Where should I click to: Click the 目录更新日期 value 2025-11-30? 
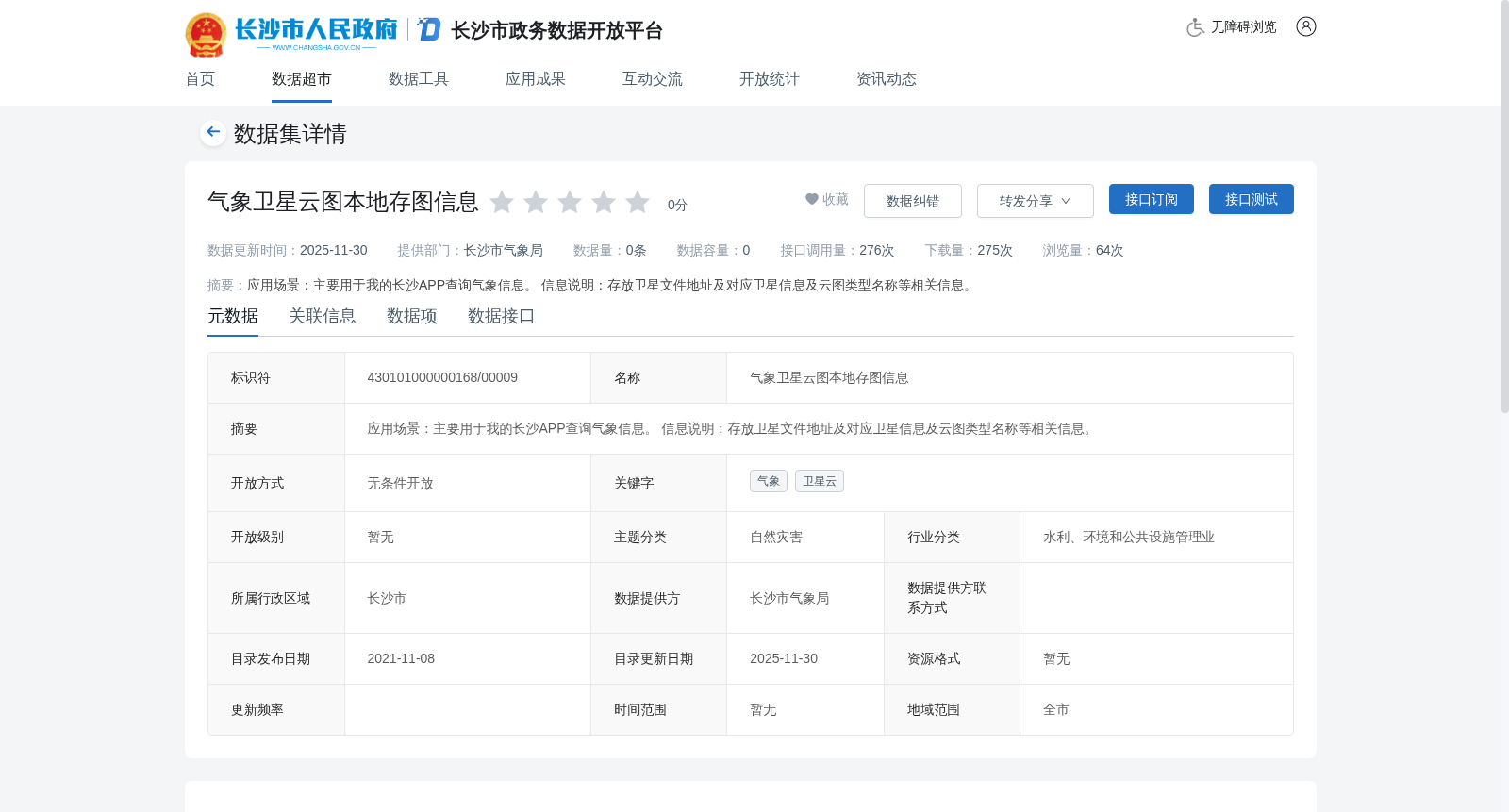784,658
